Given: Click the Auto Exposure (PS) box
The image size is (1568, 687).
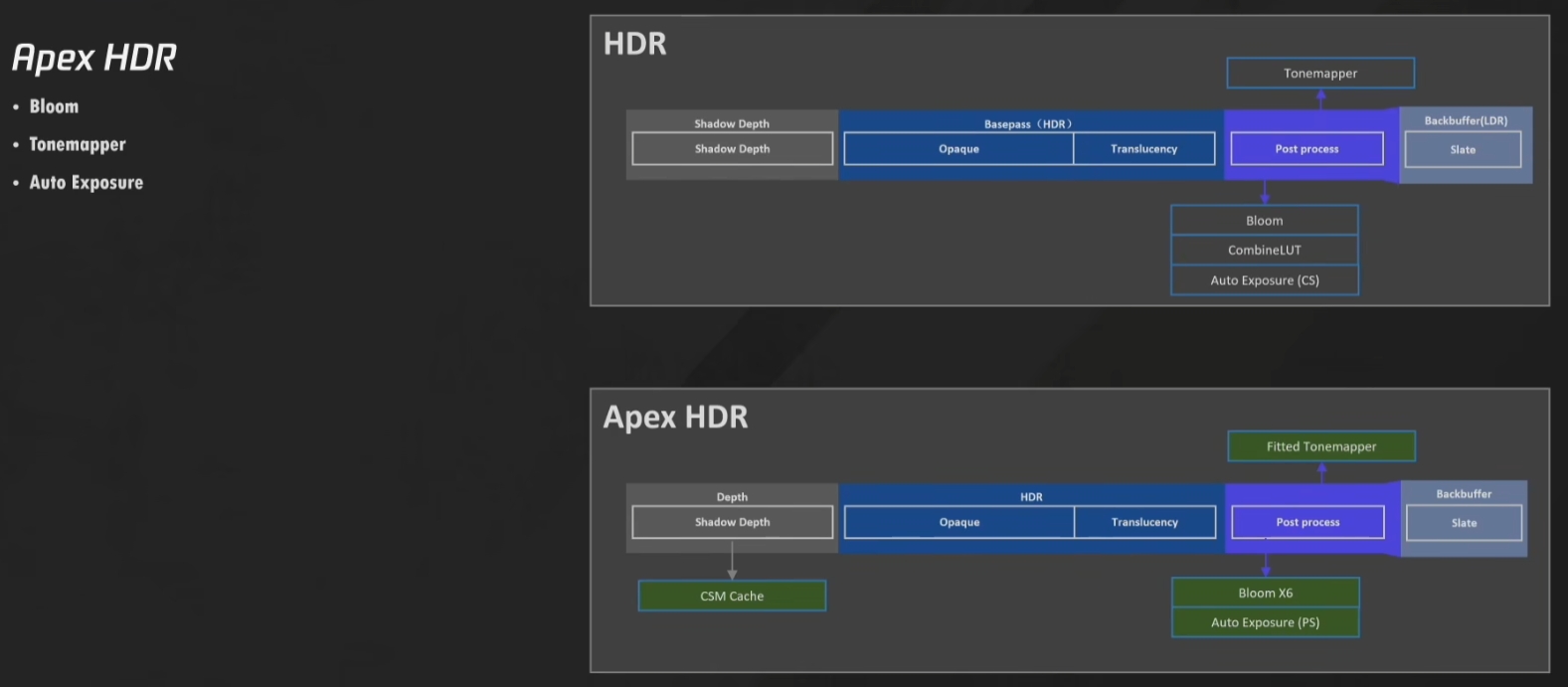Looking at the screenshot, I should (1265, 622).
